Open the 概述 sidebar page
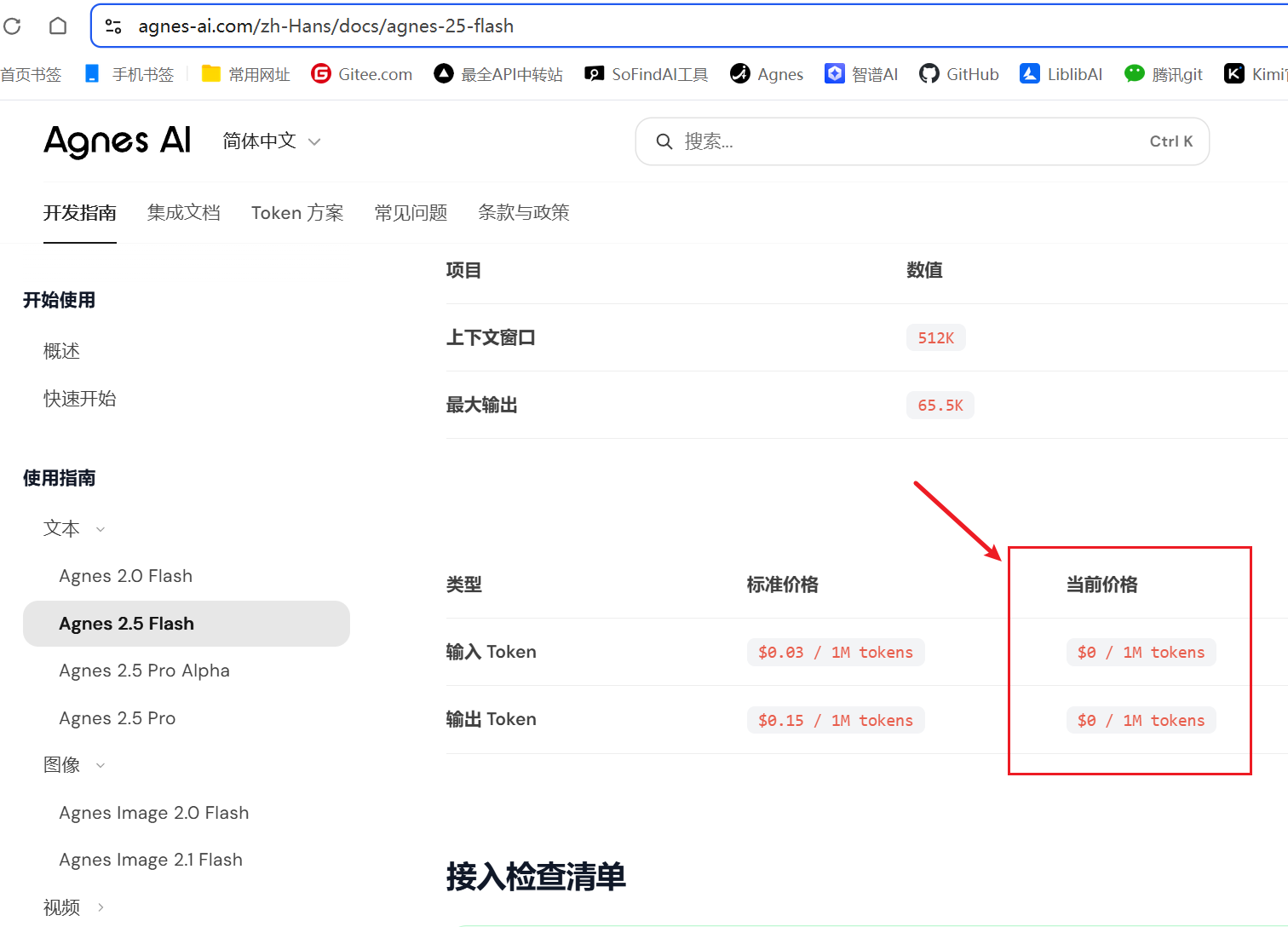 click(x=61, y=351)
